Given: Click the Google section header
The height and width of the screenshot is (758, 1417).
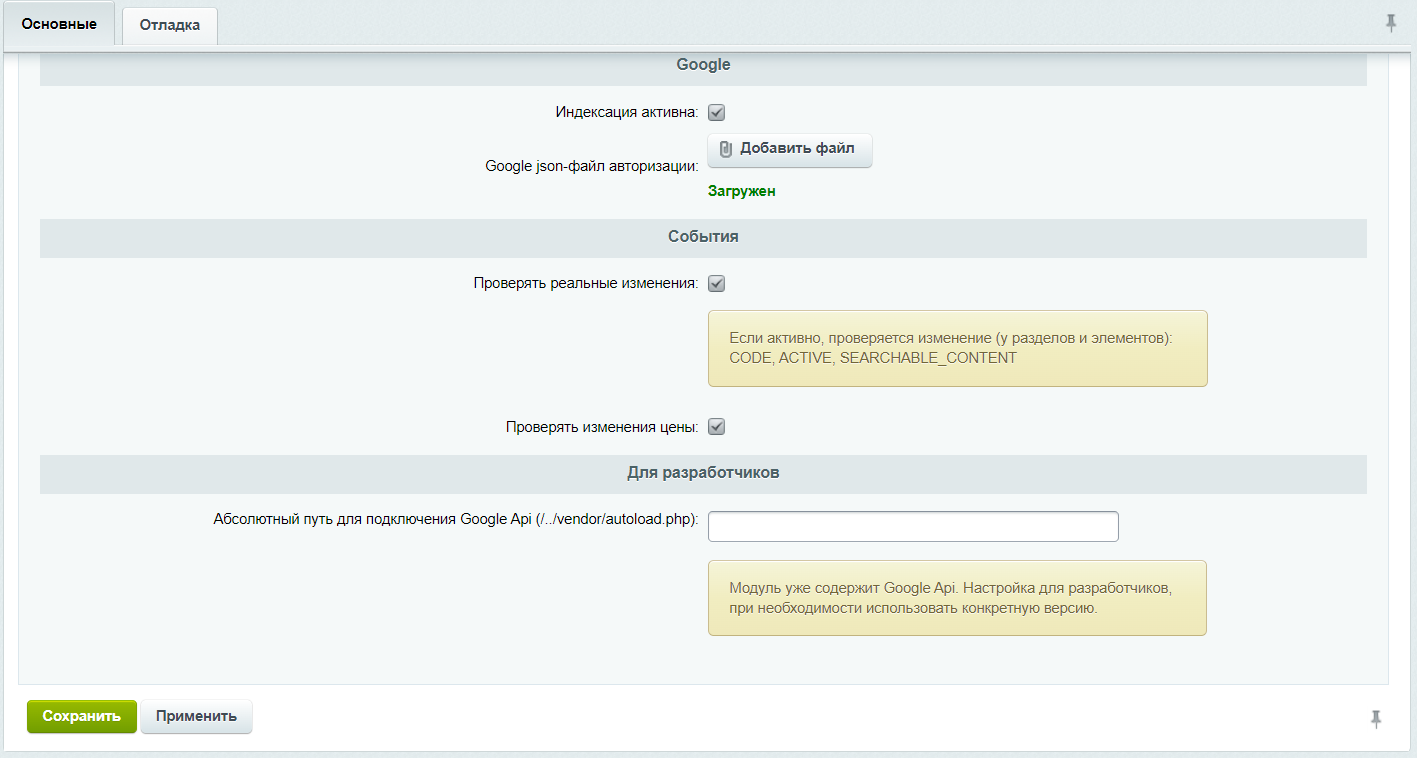Looking at the screenshot, I should point(703,65).
